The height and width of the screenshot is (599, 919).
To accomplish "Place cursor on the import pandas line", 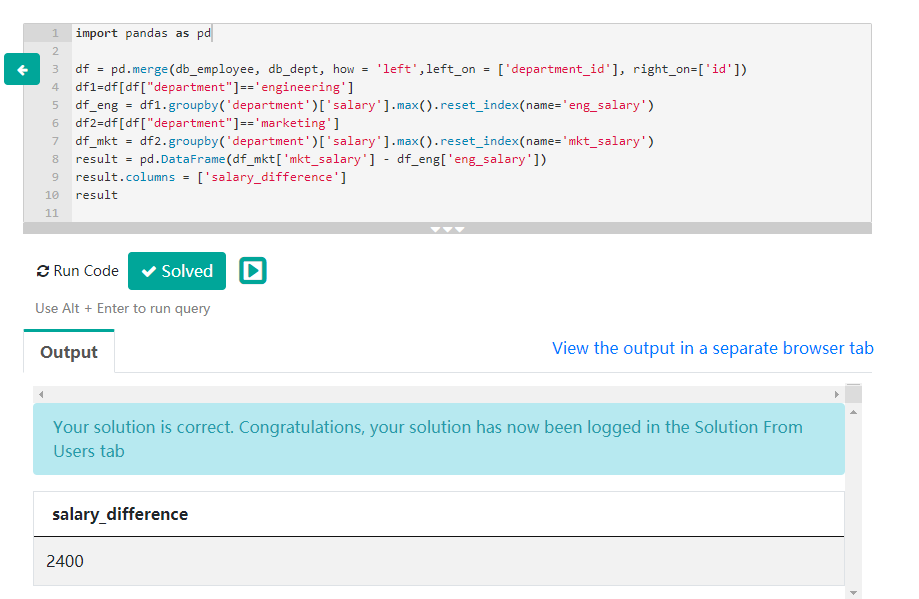I will [x=143, y=33].
